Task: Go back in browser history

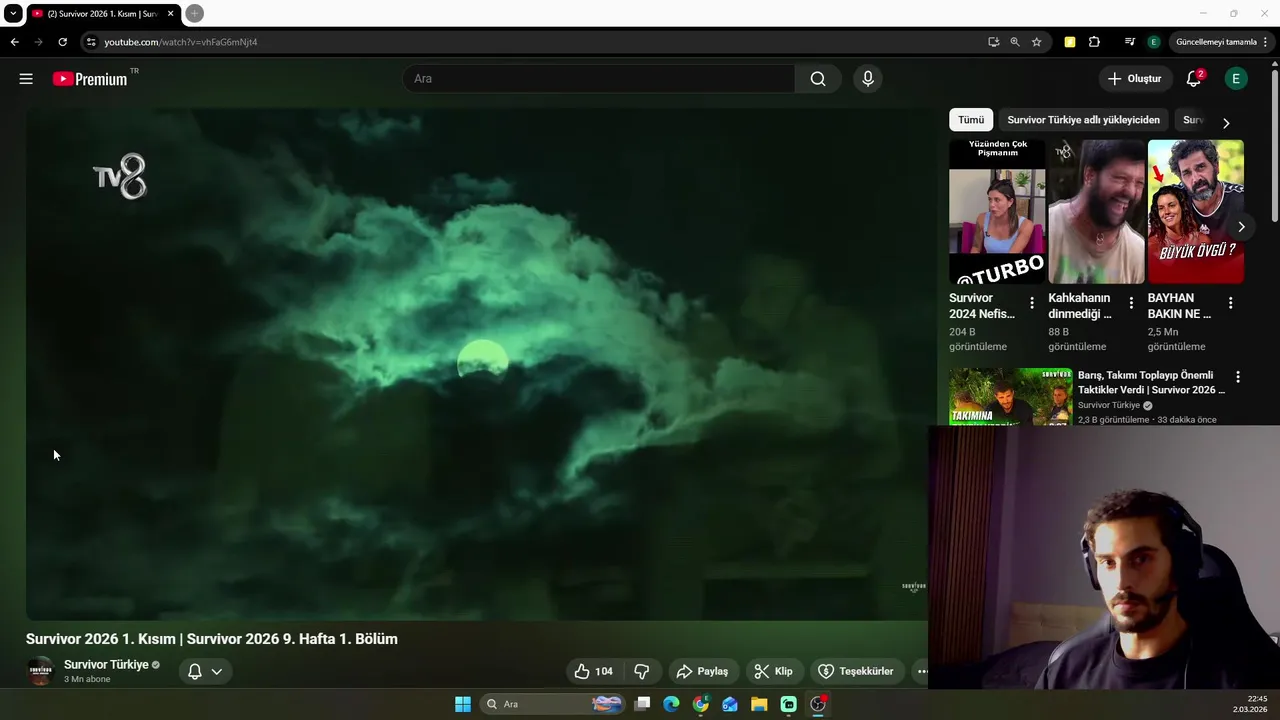Action: point(14,42)
